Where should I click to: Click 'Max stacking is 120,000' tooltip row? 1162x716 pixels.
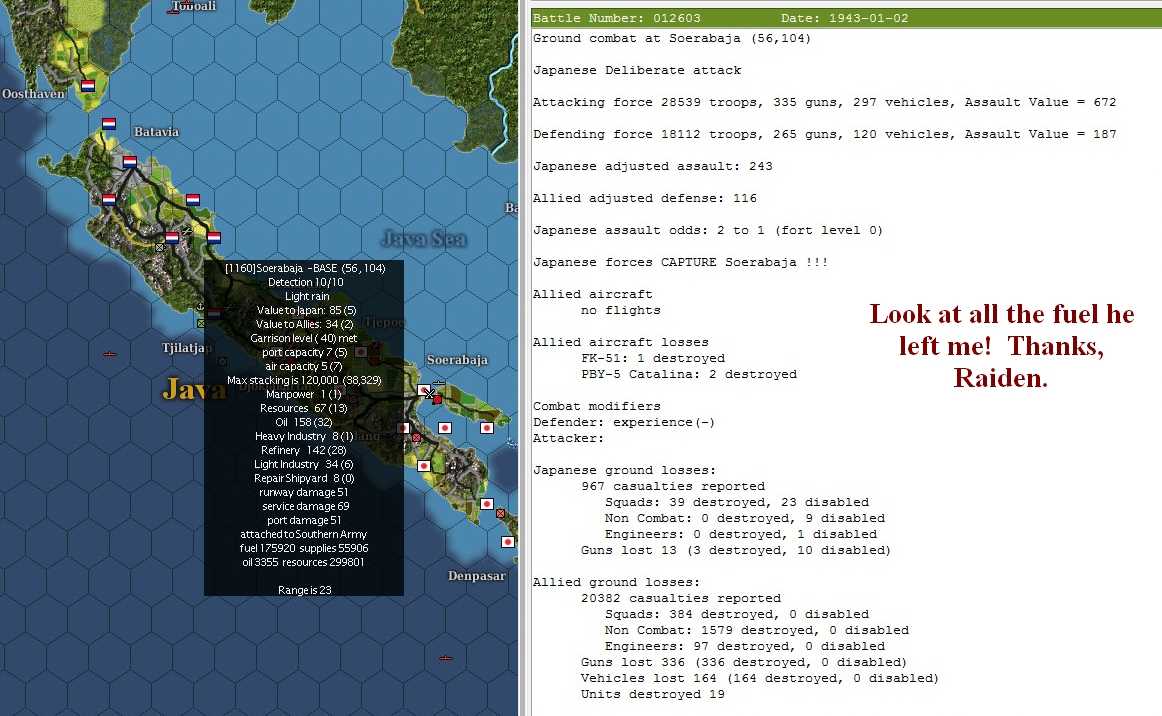click(304, 380)
